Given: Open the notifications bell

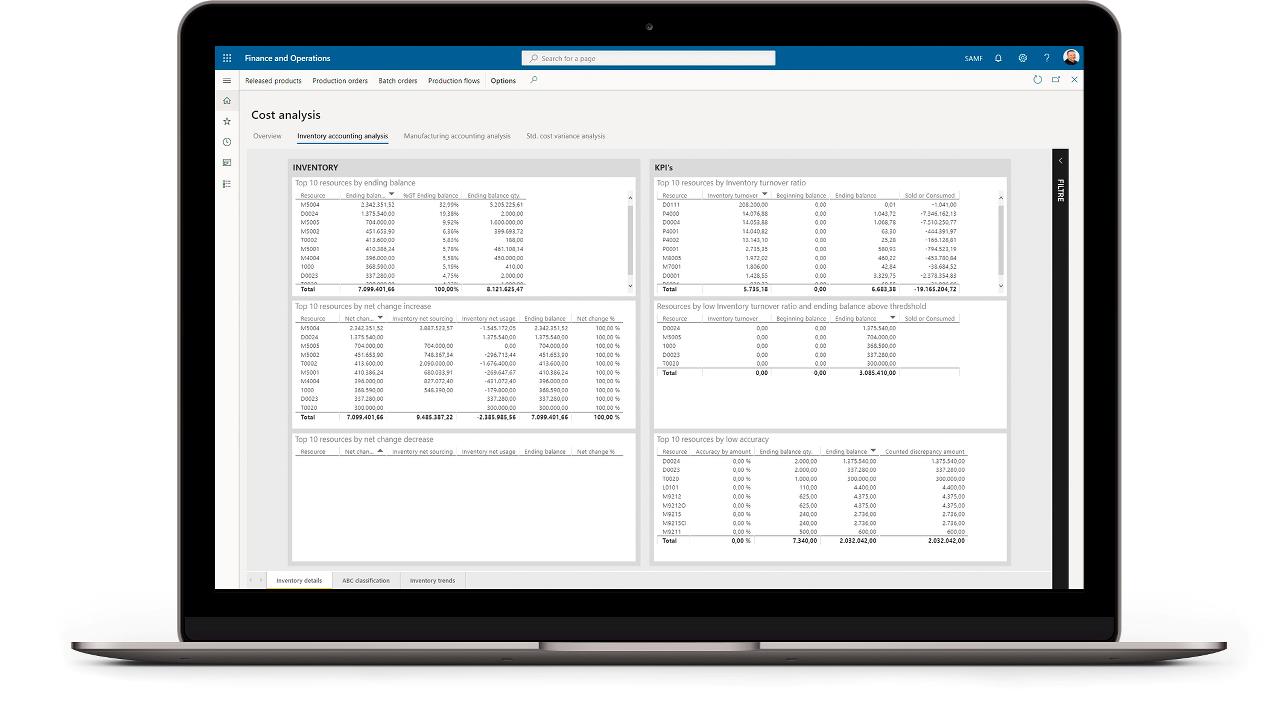Looking at the screenshot, I should coord(998,58).
